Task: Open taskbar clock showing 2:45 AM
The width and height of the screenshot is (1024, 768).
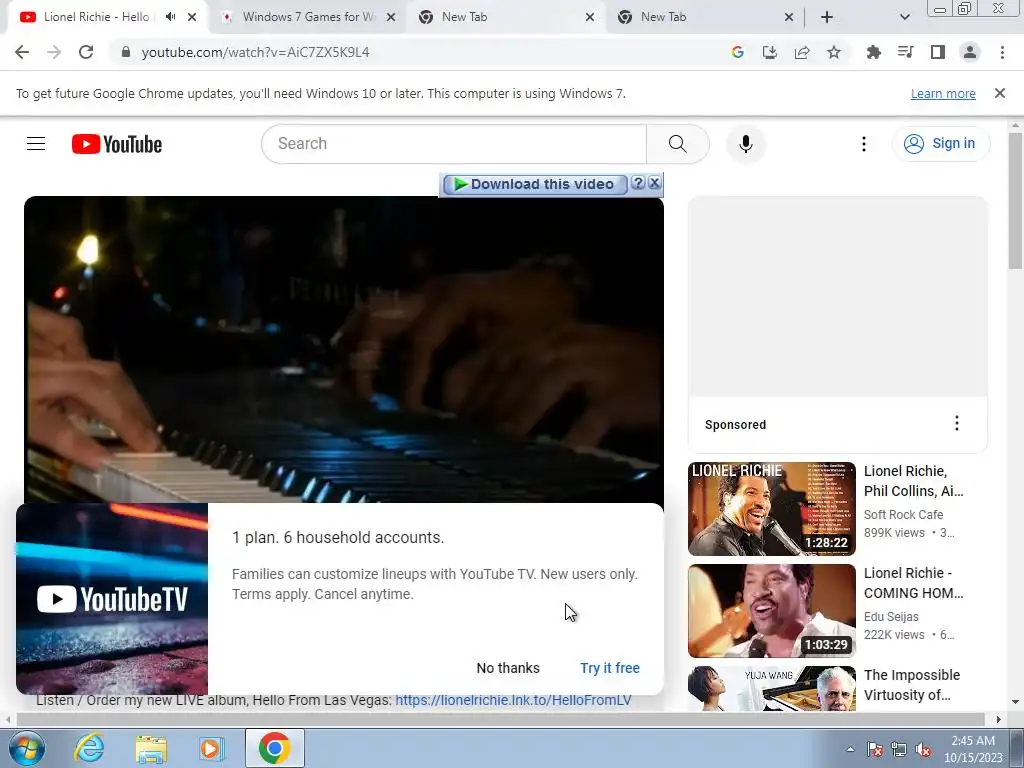Action: pos(973,749)
